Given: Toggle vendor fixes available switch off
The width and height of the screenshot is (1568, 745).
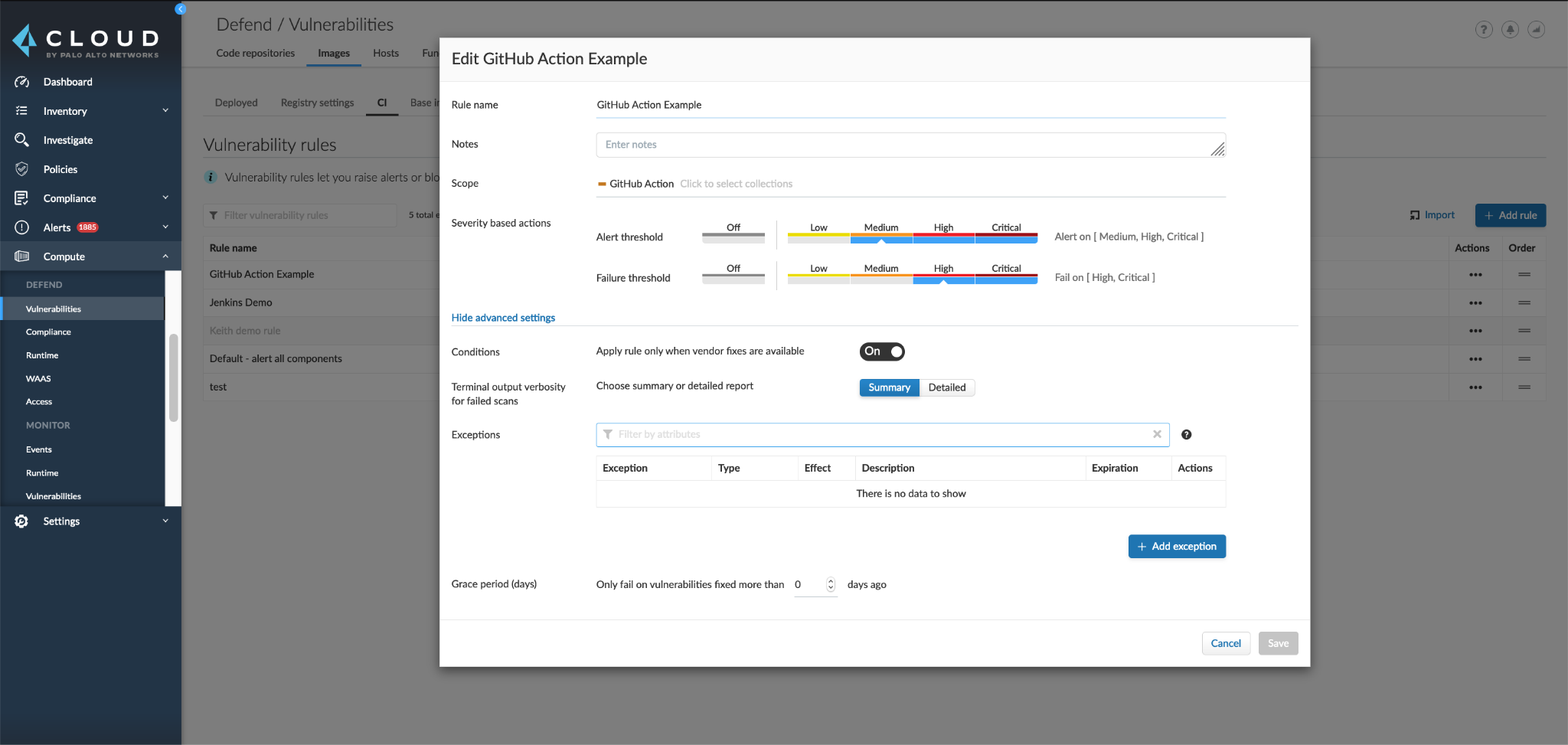Looking at the screenshot, I should [882, 351].
